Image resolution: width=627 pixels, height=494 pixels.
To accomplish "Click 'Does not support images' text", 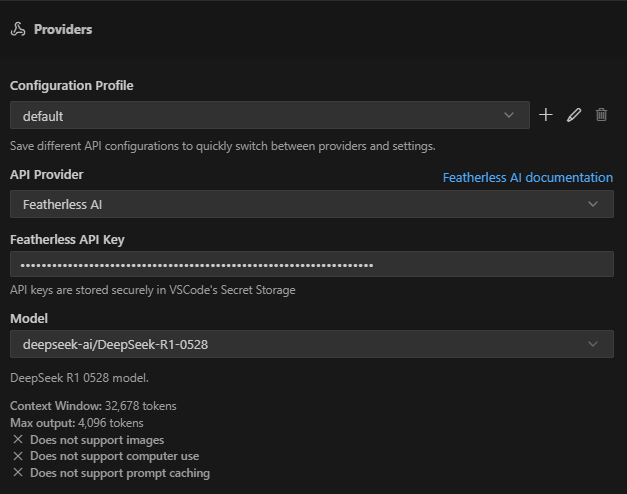I will click(x=97, y=440).
